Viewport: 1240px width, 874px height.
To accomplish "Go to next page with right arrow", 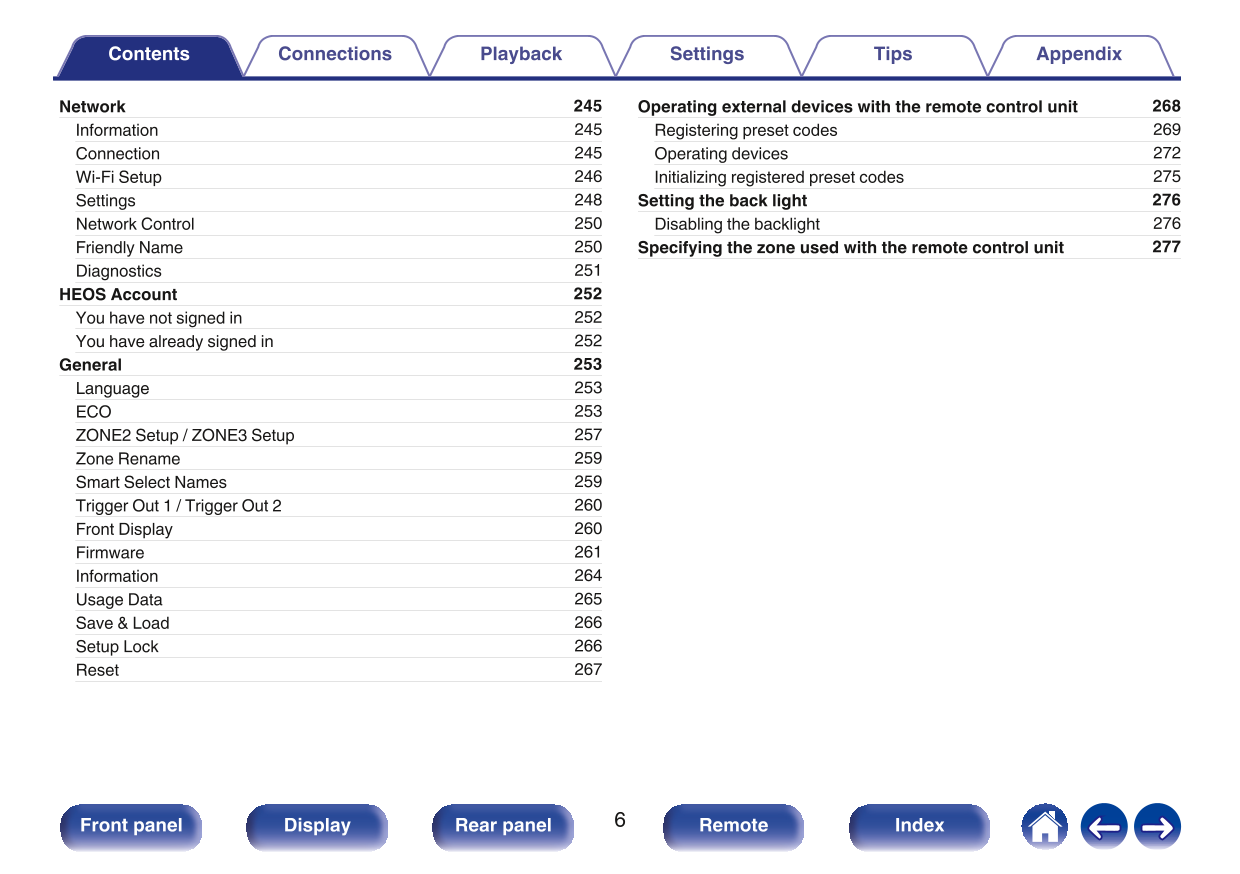I will (1157, 827).
